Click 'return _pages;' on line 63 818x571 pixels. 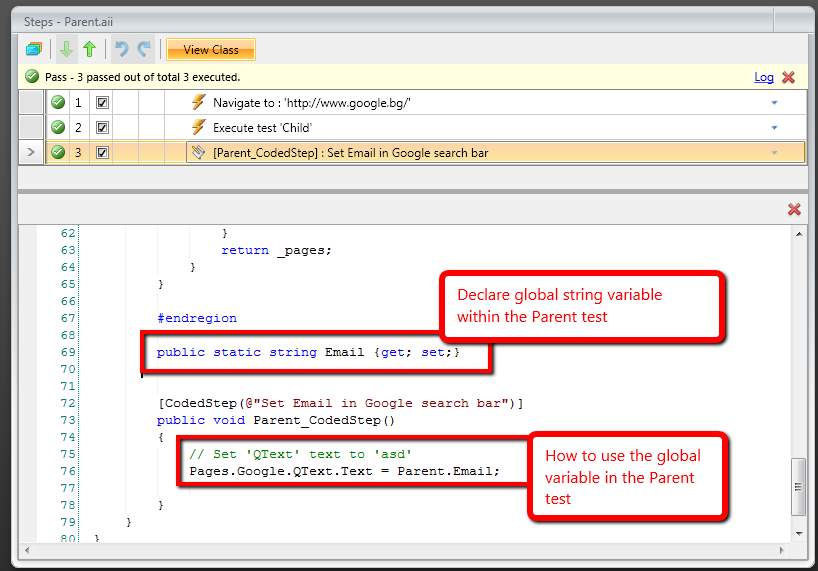click(276, 250)
